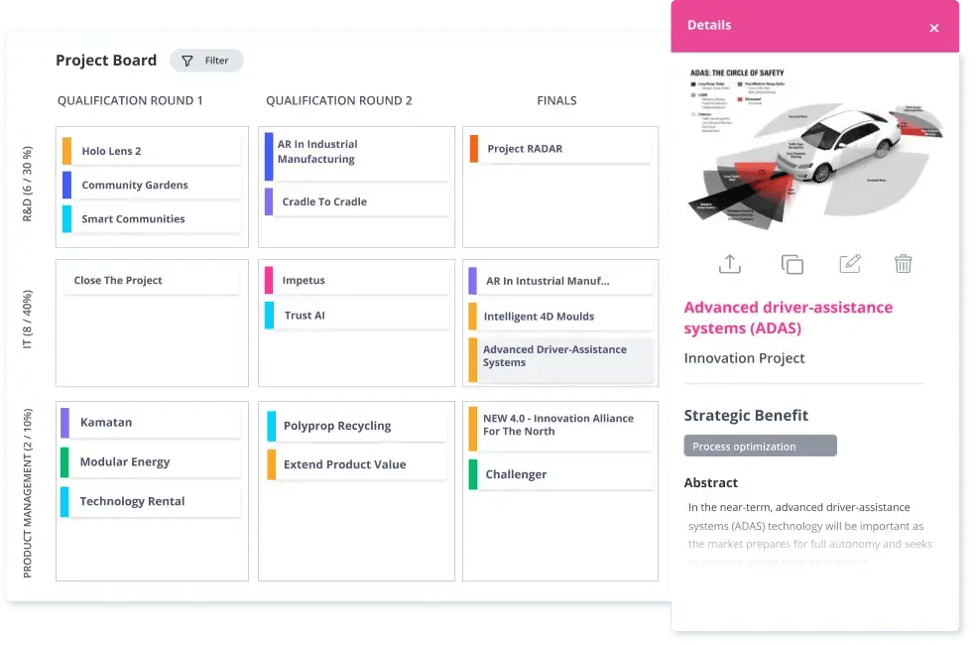Click the Finals column header
978x645 pixels.
557,101
